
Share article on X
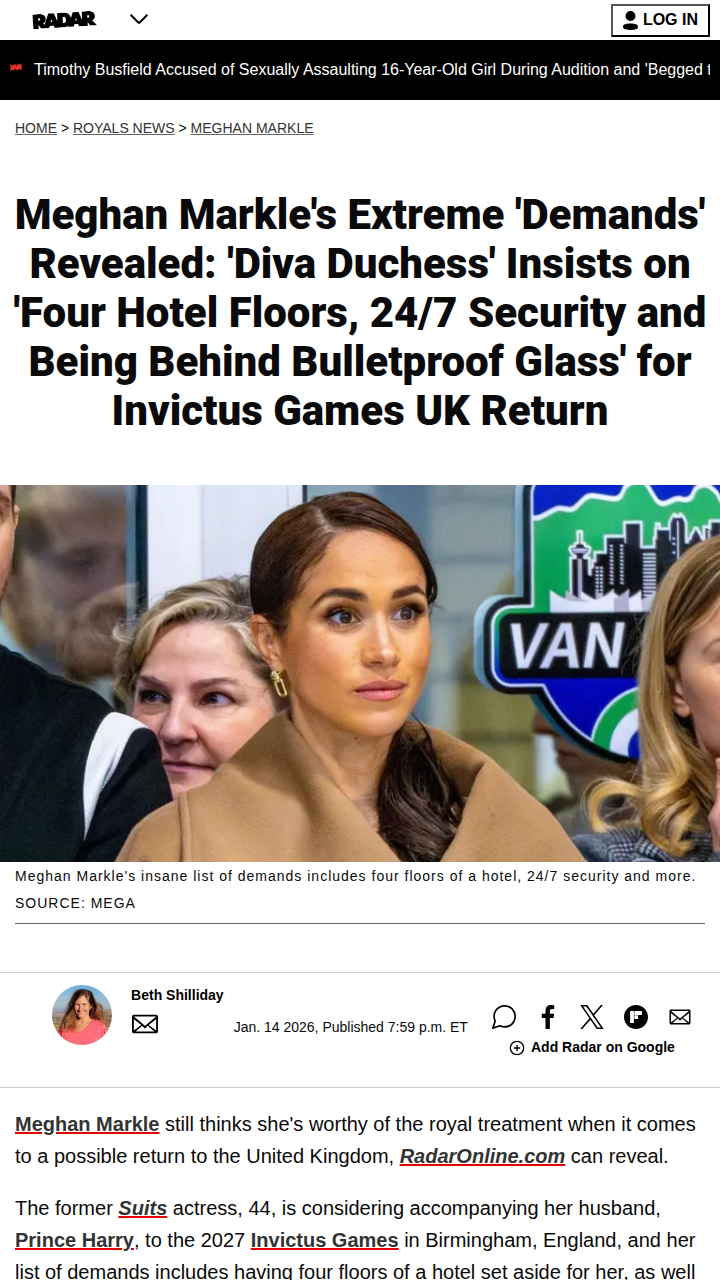click(x=592, y=1018)
